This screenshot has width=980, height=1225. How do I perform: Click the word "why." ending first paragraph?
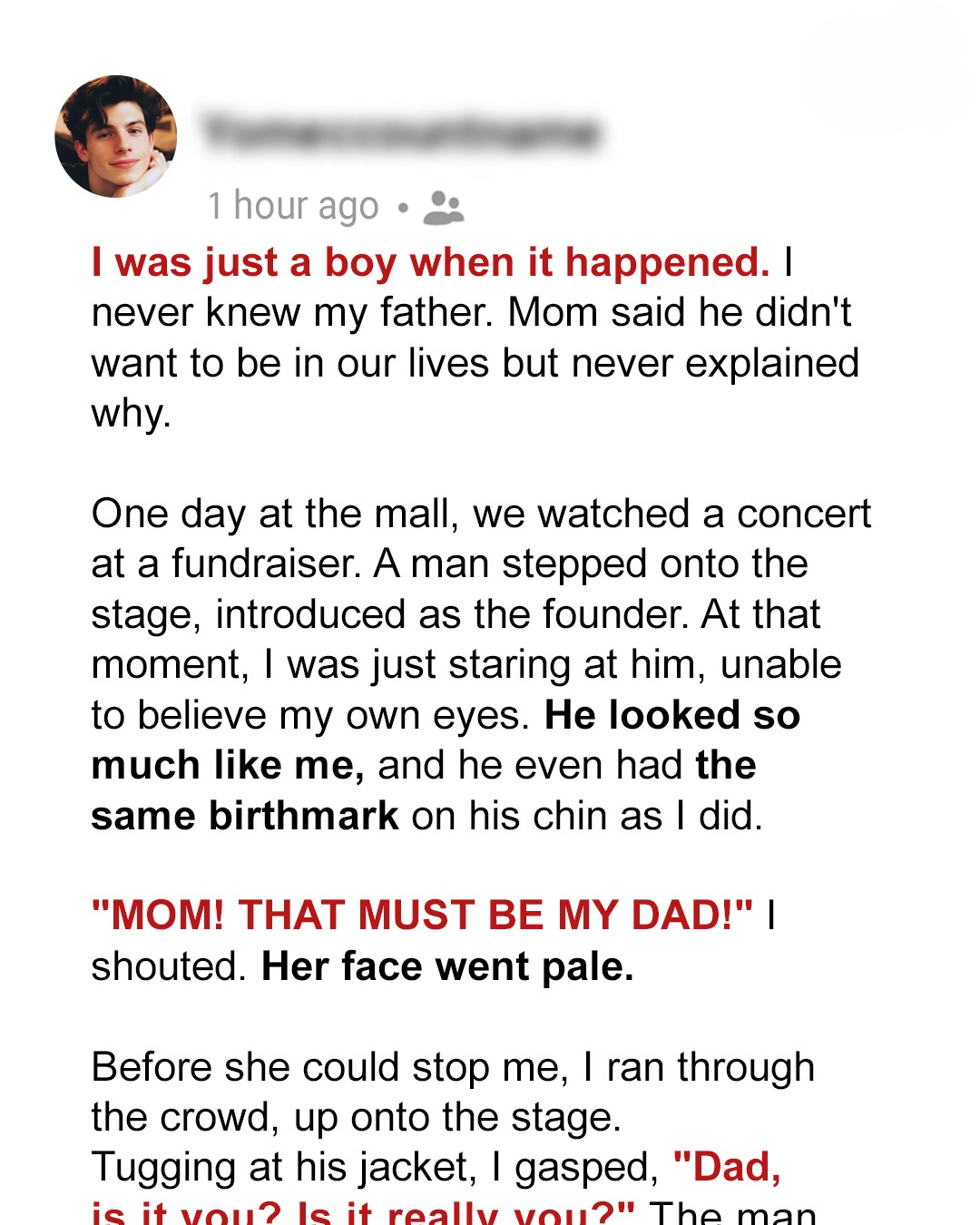point(131,414)
